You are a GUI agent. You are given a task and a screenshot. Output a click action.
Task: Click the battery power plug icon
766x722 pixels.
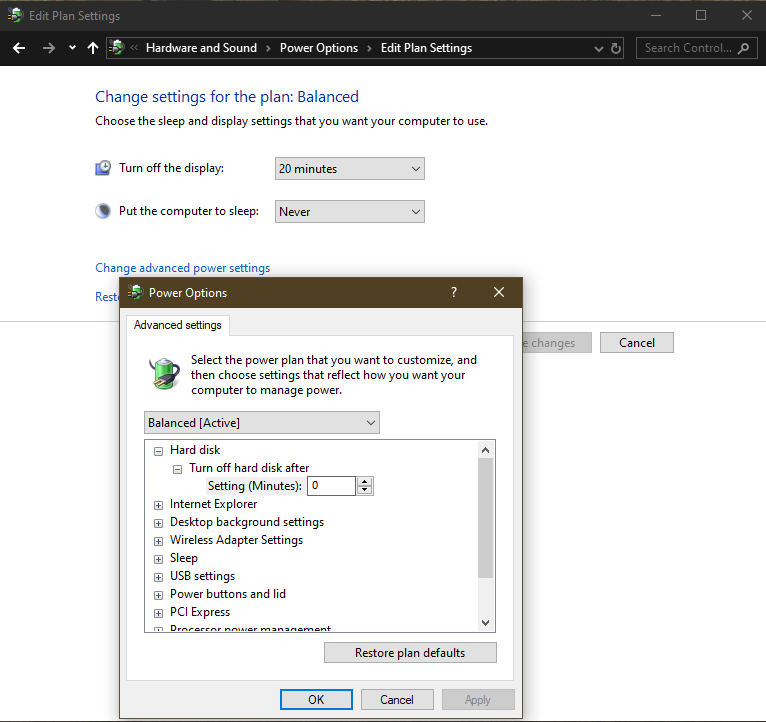(x=164, y=374)
